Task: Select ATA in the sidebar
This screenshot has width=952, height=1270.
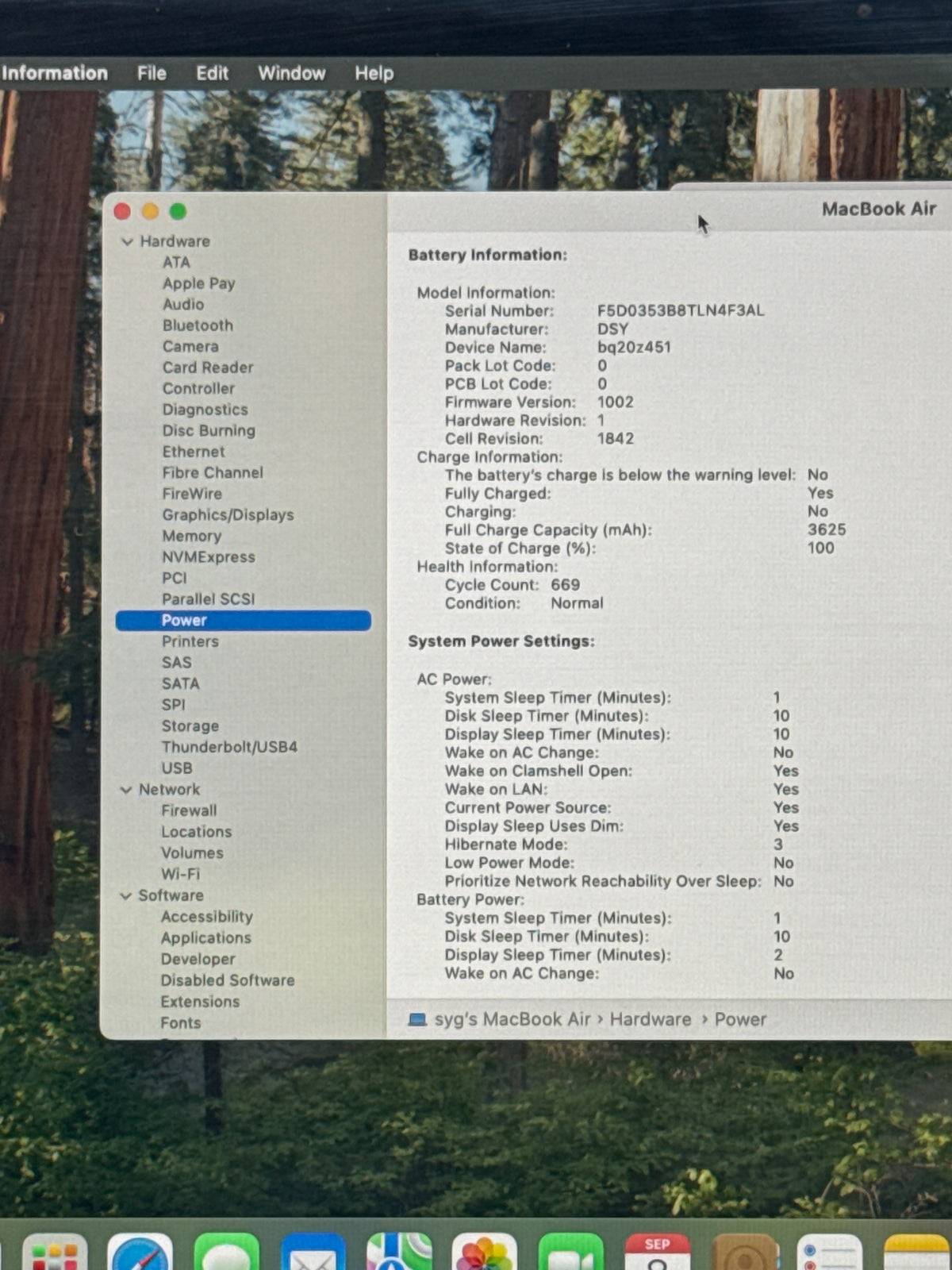Action: 176,262
